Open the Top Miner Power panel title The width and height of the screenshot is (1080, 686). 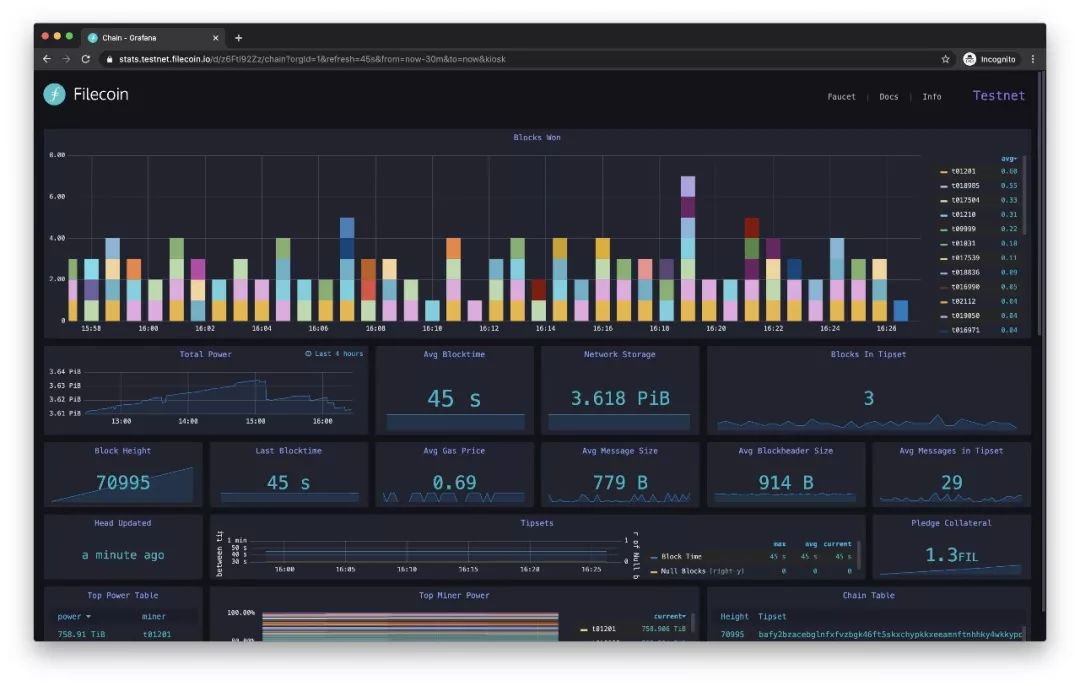click(x=454, y=595)
